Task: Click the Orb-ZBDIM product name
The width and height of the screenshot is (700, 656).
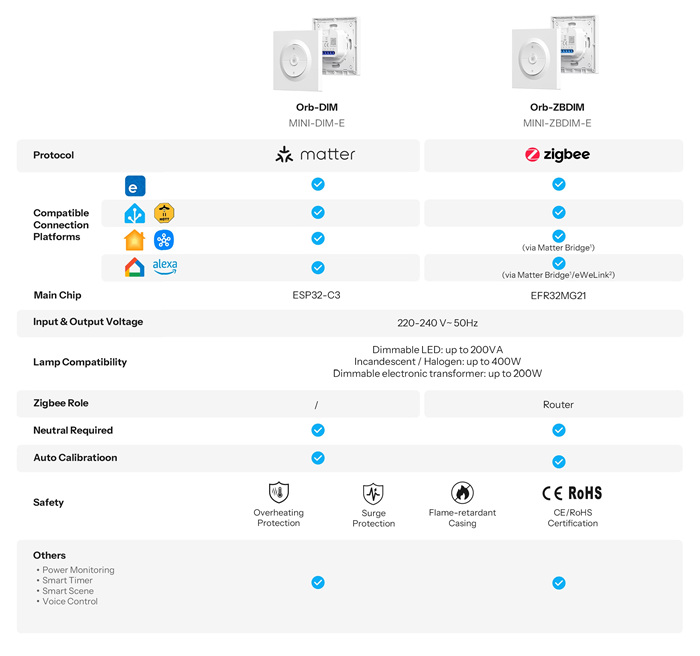Action: pyautogui.click(x=557, y=108)
